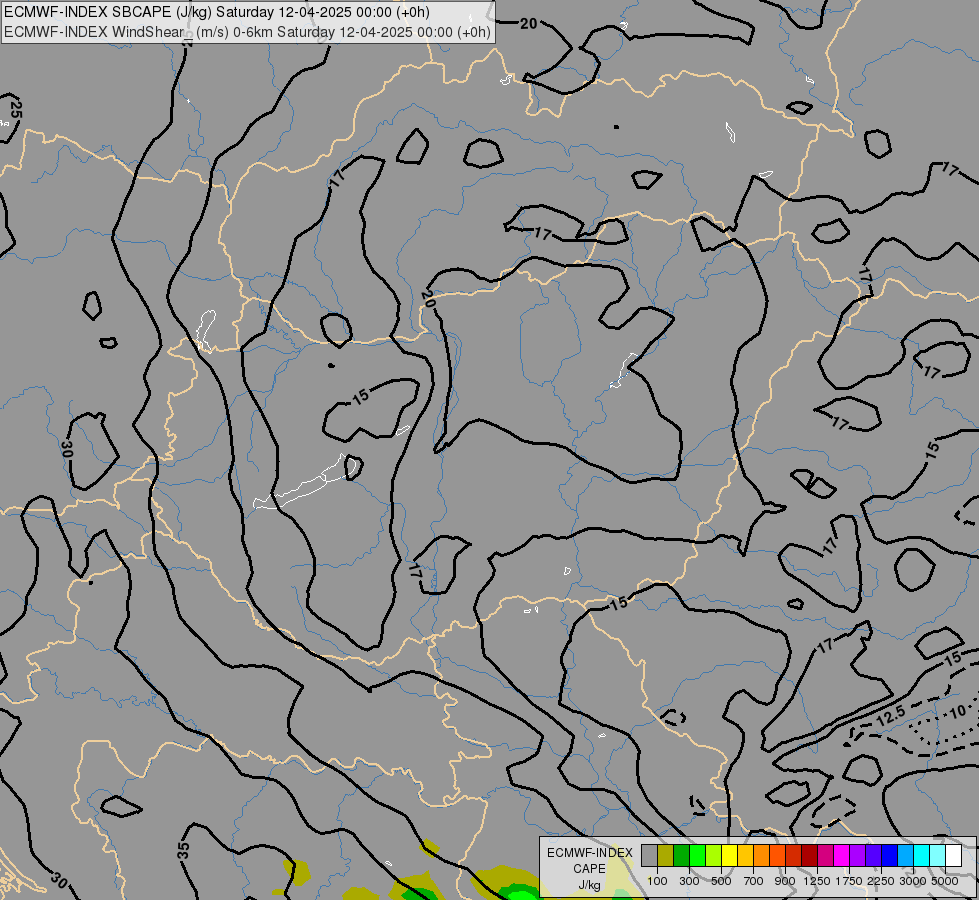This screenshot has width=979, height=900.
Task: Click legend value 3000
Action: click(x=913, y=881)
